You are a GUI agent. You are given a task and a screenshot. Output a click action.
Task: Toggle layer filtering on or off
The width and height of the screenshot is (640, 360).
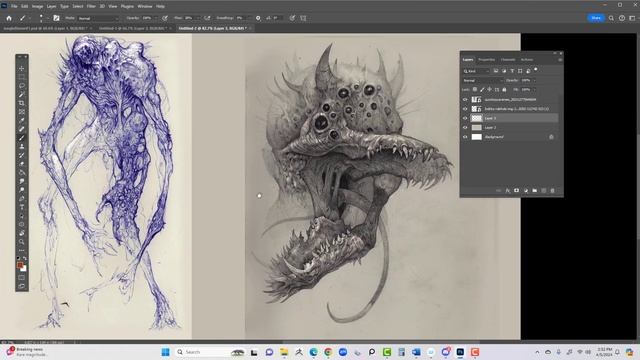click(x=536, y=70)
